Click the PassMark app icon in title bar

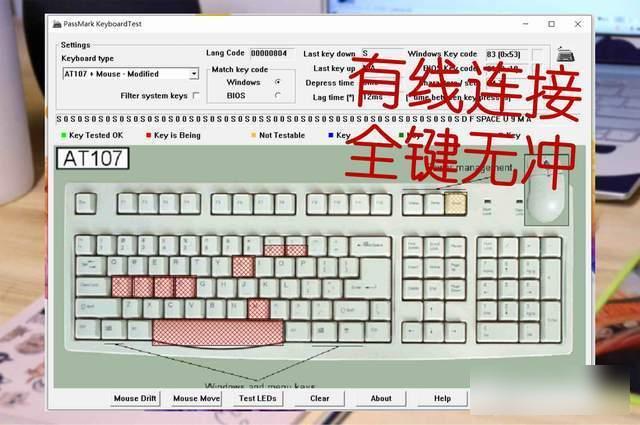57,23
